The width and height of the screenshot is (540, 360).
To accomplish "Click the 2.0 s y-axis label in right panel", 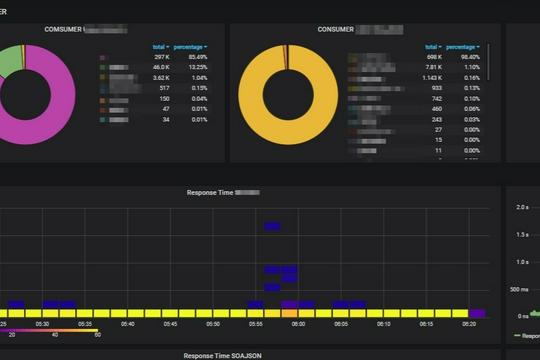I will point(522,207).
